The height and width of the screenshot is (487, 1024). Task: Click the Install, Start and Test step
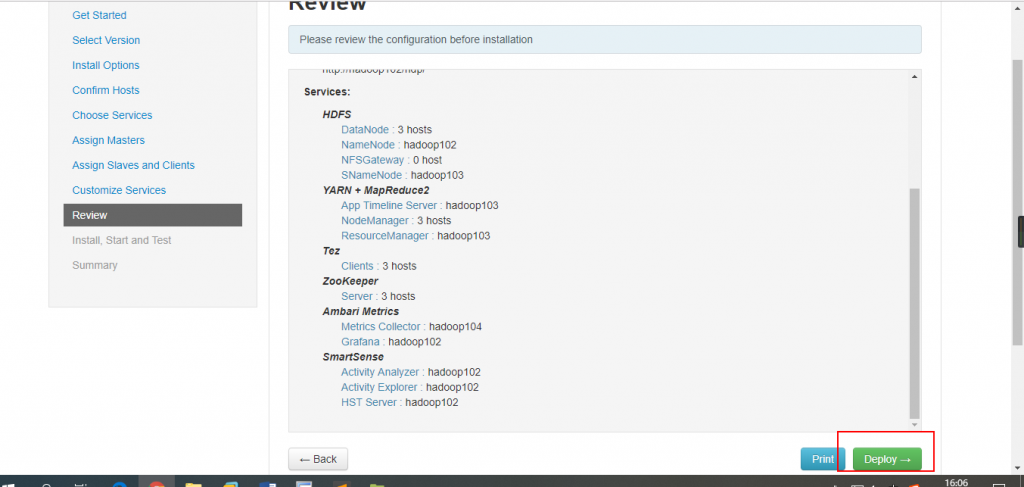point(121,240)
